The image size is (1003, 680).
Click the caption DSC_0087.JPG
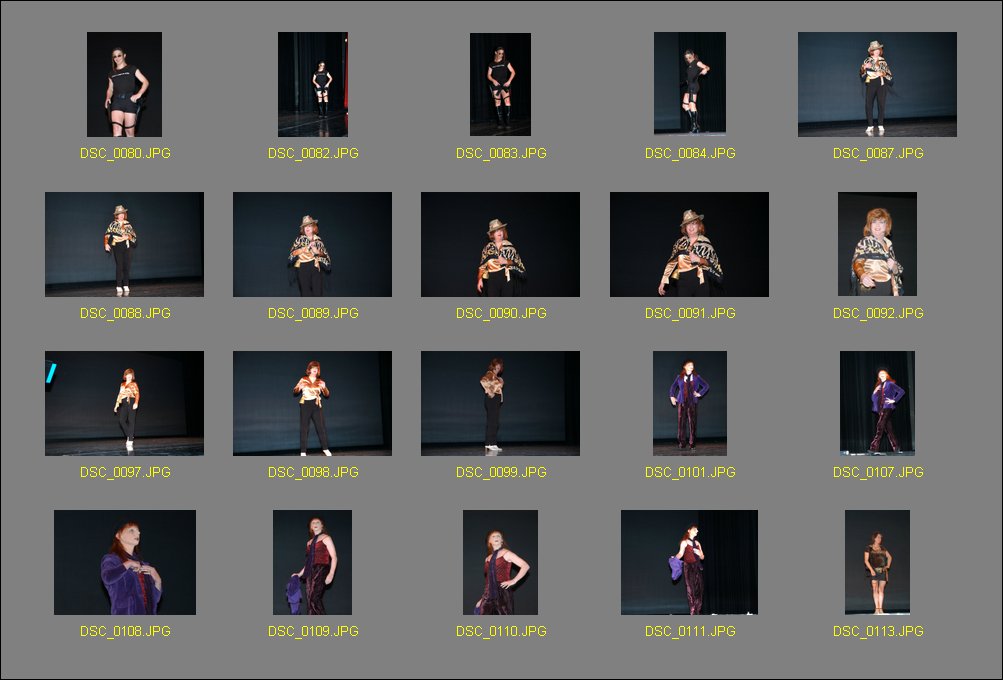[878, 153]
